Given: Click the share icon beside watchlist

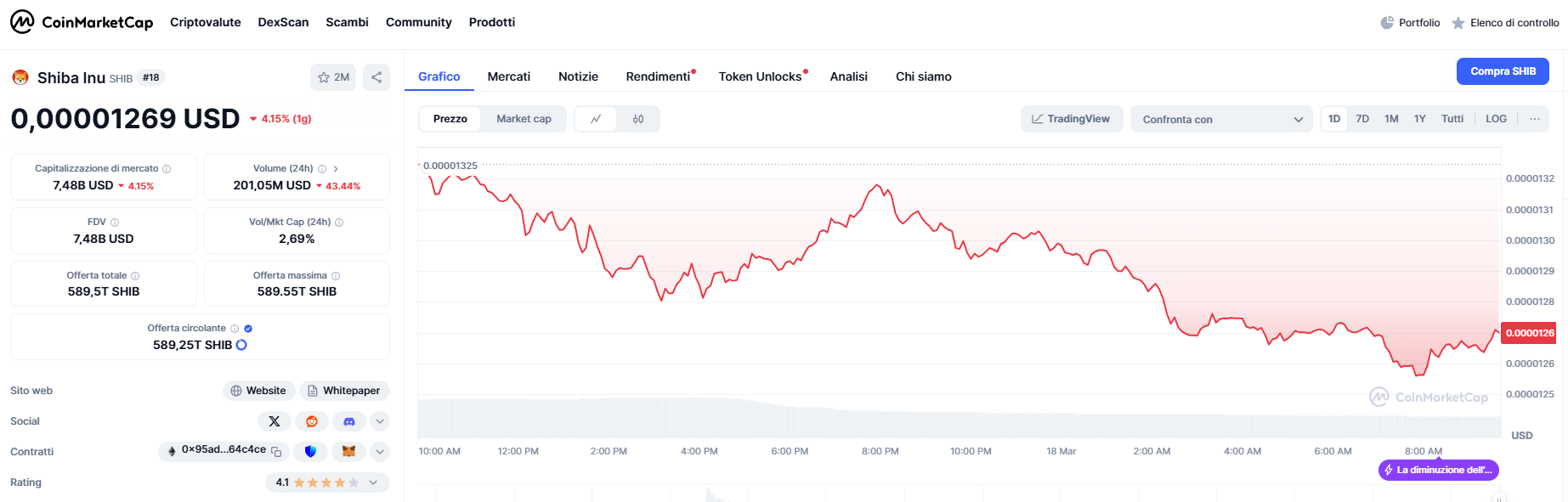Looking at the screenshot, I should point(376,77).
